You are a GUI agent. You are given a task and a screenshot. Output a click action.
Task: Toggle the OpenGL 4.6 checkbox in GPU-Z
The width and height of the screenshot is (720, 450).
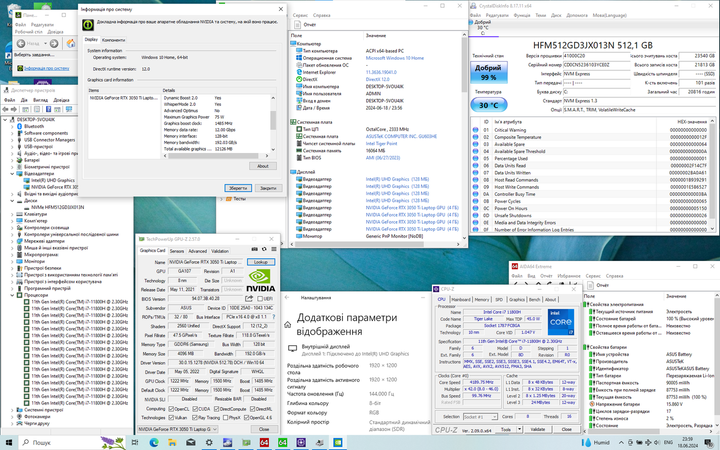tap(247, 418)
